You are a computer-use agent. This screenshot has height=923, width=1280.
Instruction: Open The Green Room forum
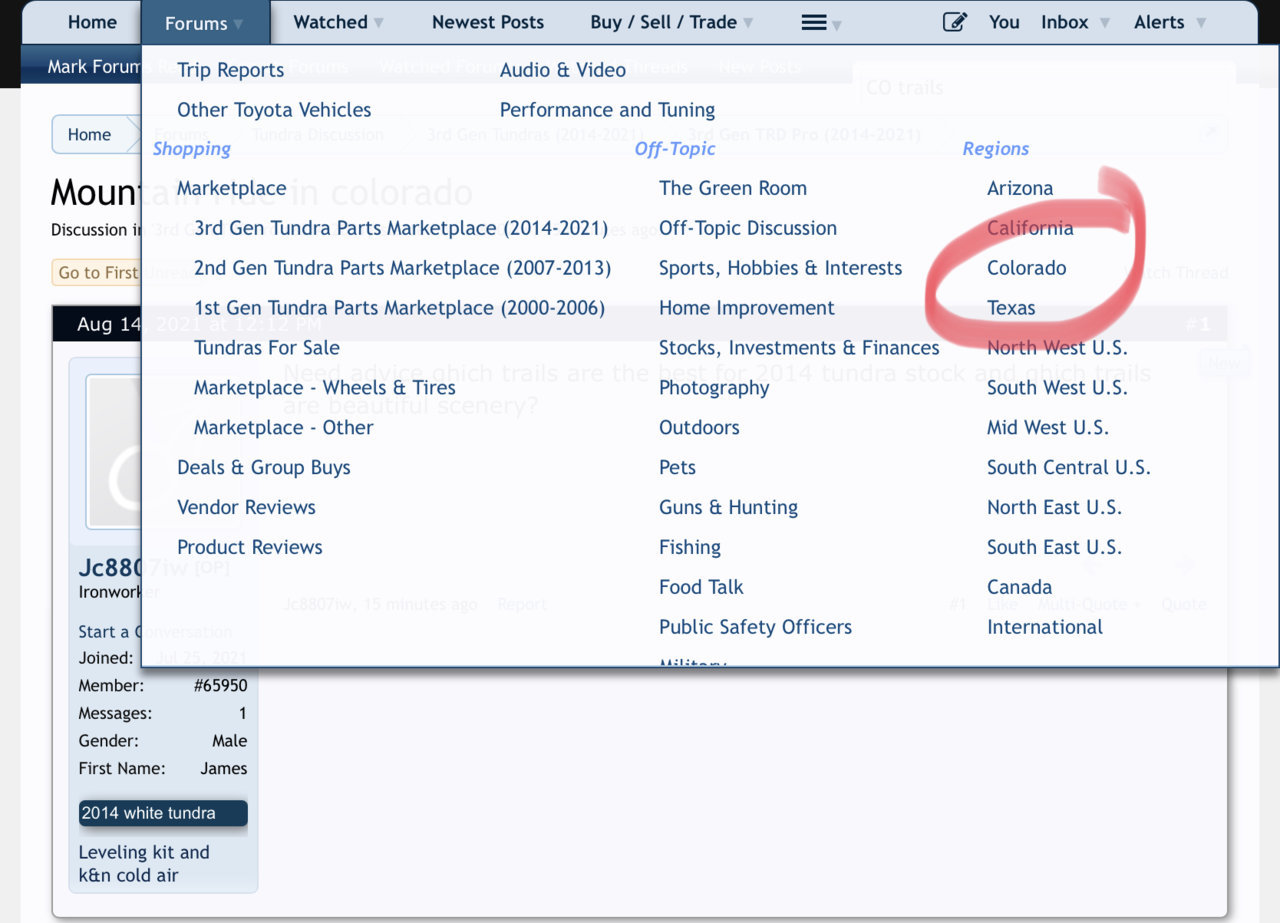pos(733,188)
